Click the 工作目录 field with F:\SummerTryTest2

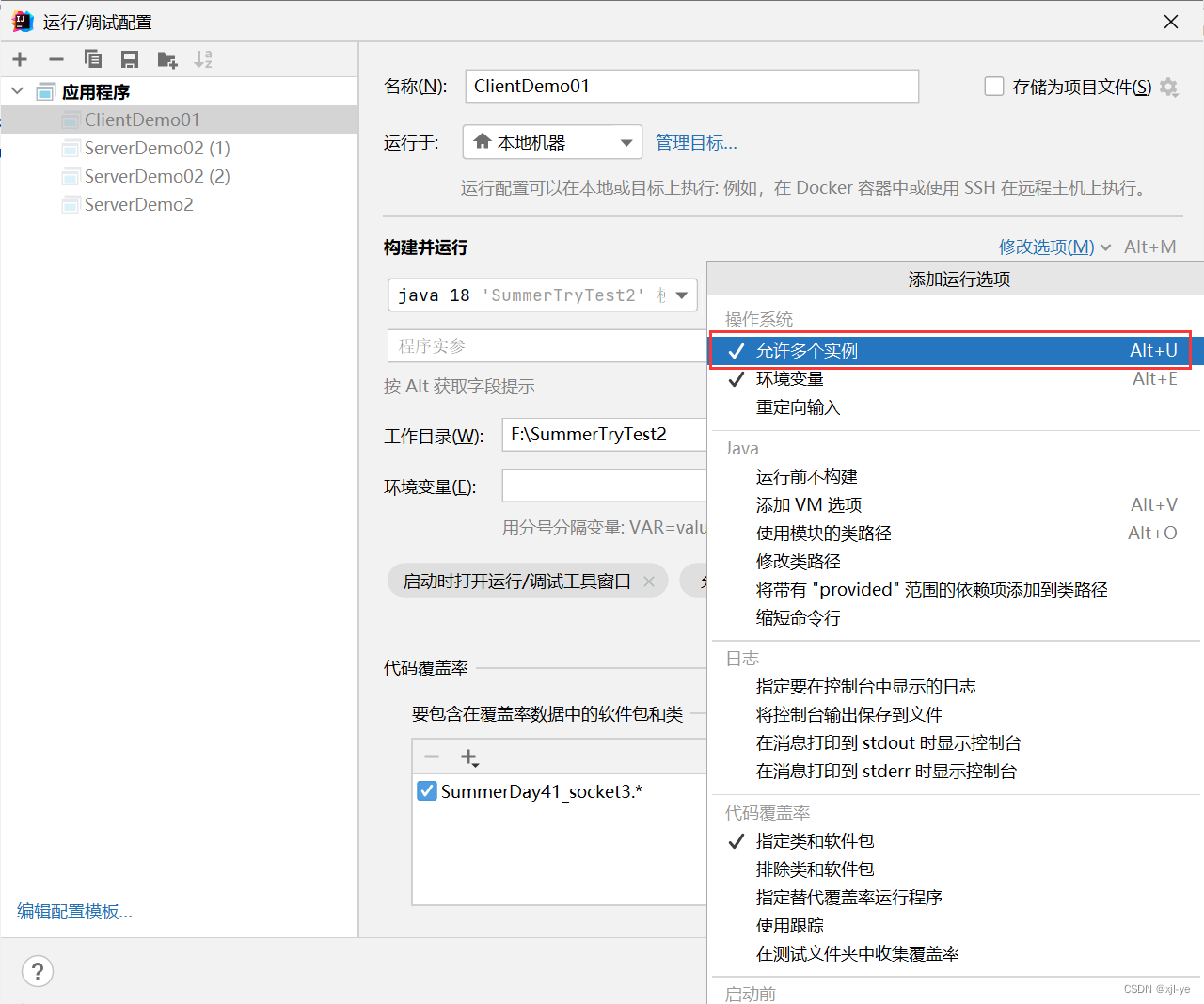[604, 434]
